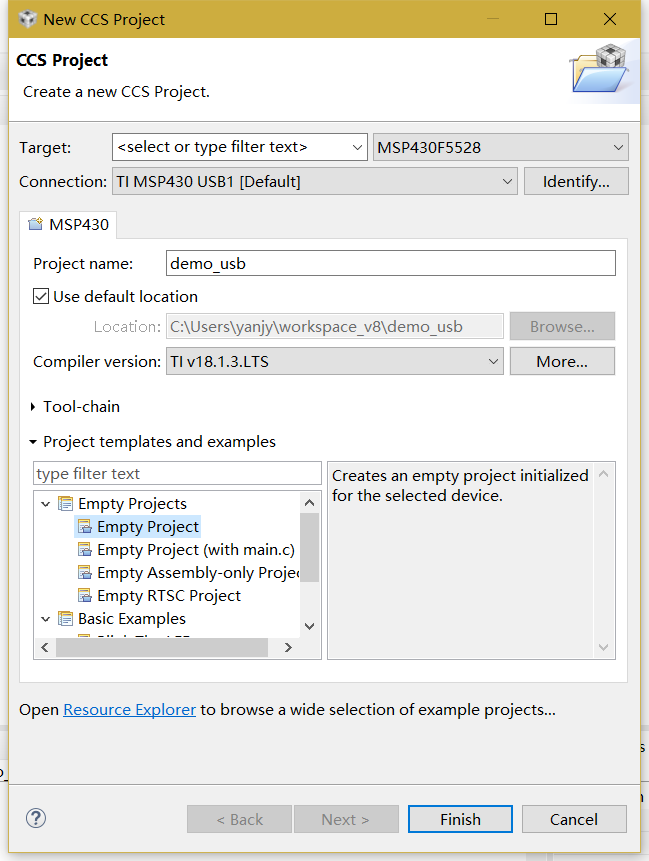This screenshot has height=861, width=649.
Task: Open the MSP430F5528 device dropdown
Action: pos(617,147)
